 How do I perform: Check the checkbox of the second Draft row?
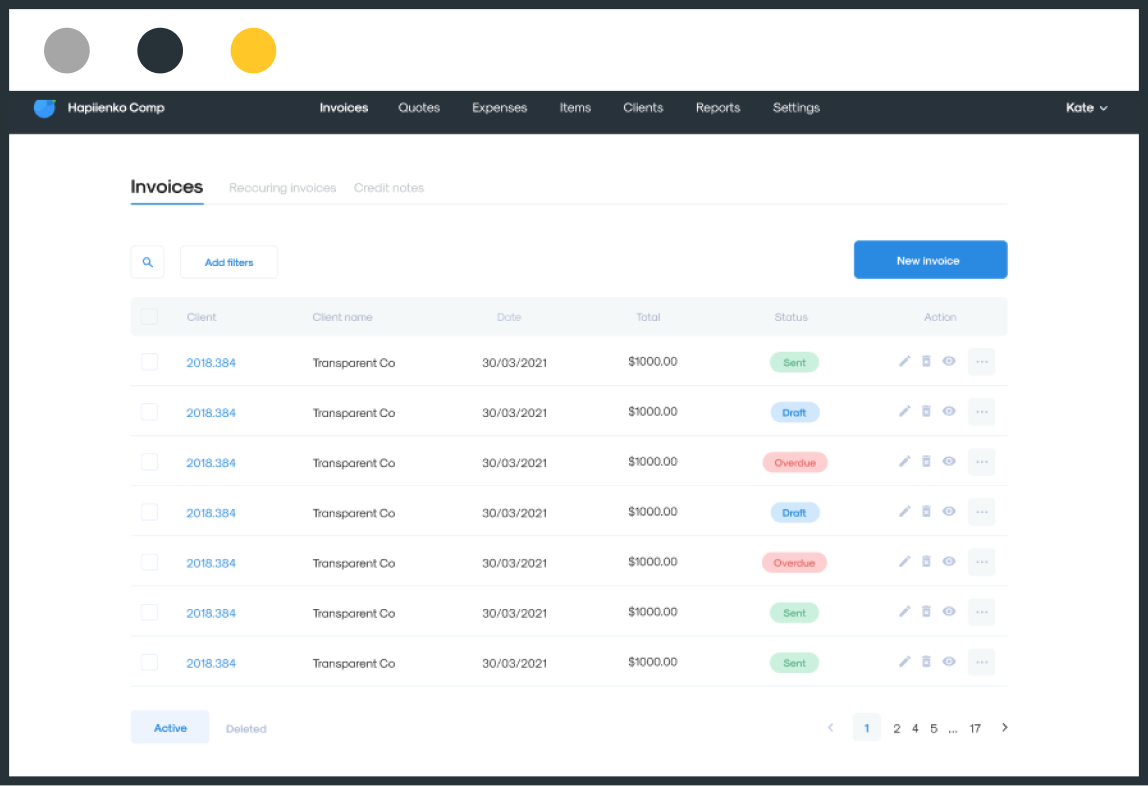point(149,512)
